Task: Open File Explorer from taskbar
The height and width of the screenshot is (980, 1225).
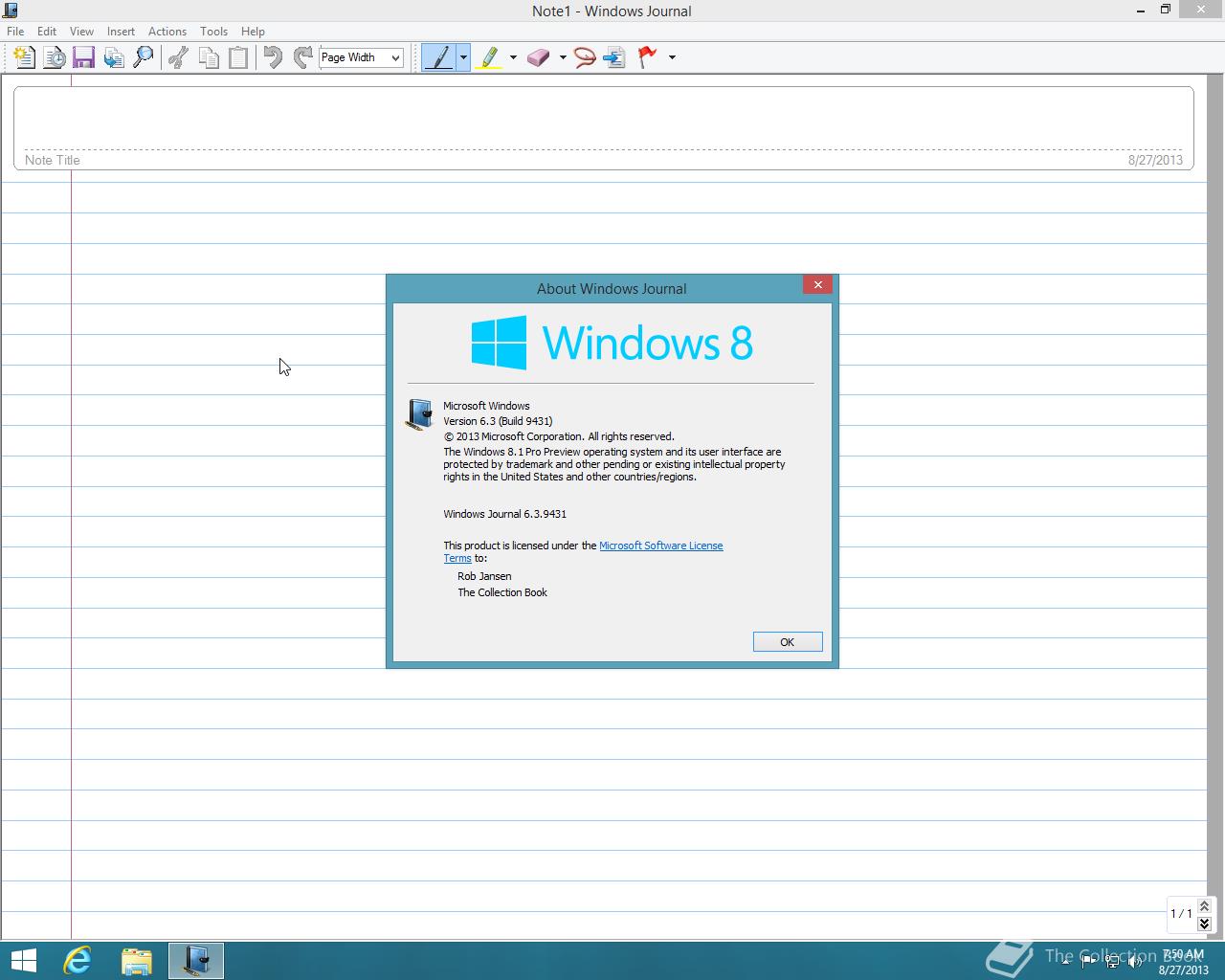Action: [x=137, y=961]
